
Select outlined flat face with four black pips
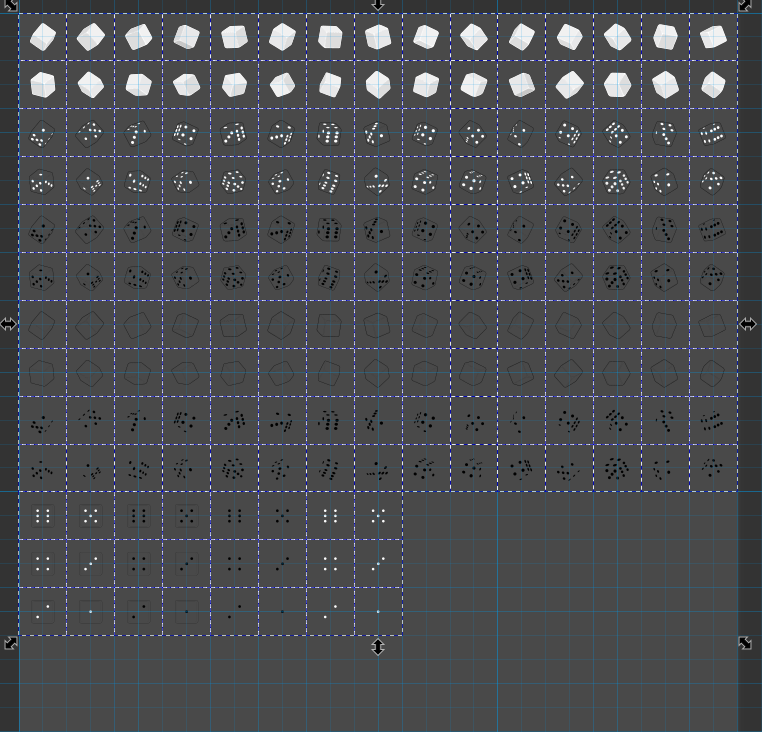click(139, 564)
